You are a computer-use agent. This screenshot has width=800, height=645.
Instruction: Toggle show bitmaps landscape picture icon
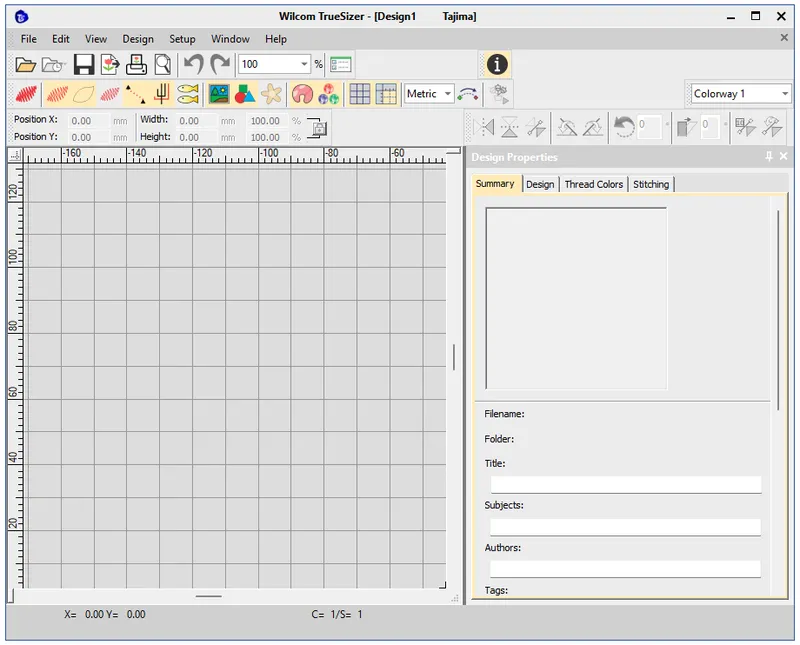tap(219, 94)
